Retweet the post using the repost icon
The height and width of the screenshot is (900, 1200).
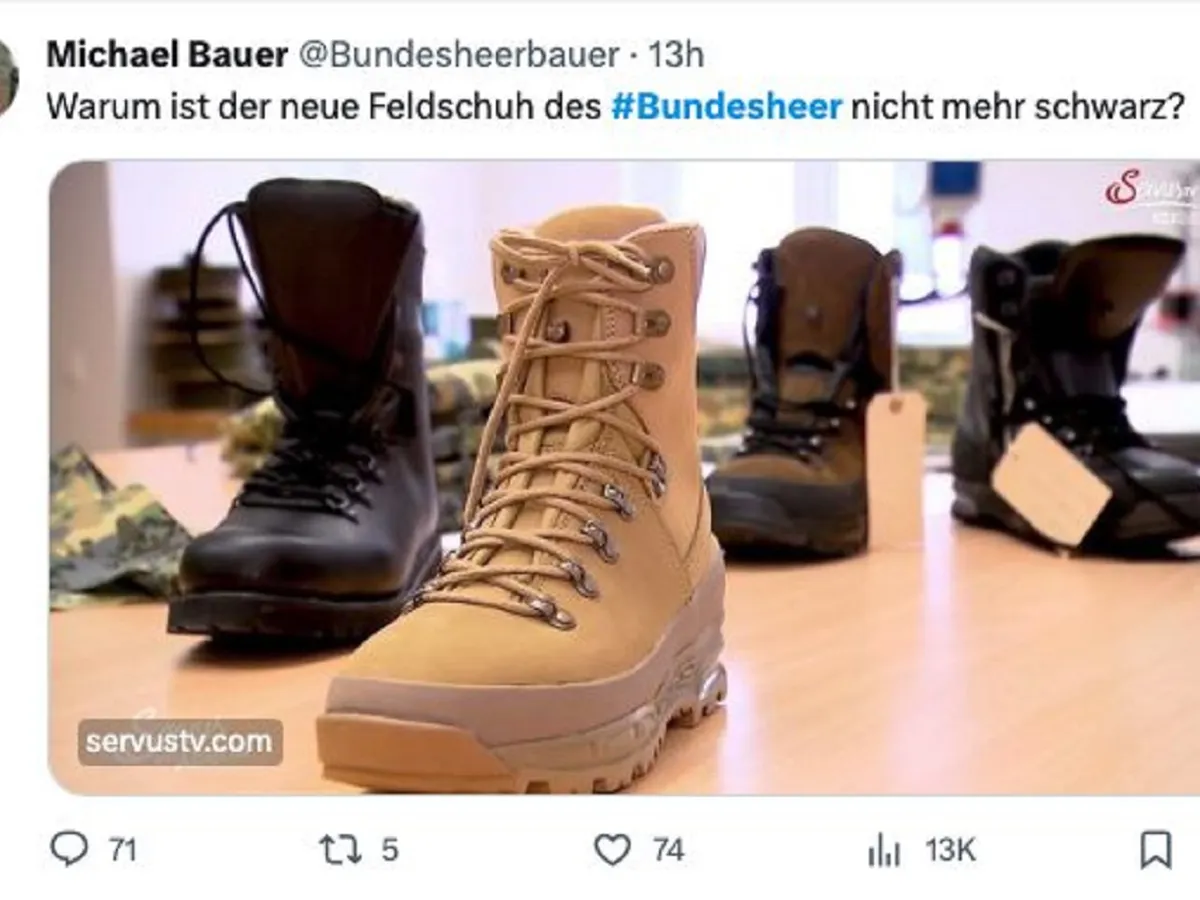[338, 850]
